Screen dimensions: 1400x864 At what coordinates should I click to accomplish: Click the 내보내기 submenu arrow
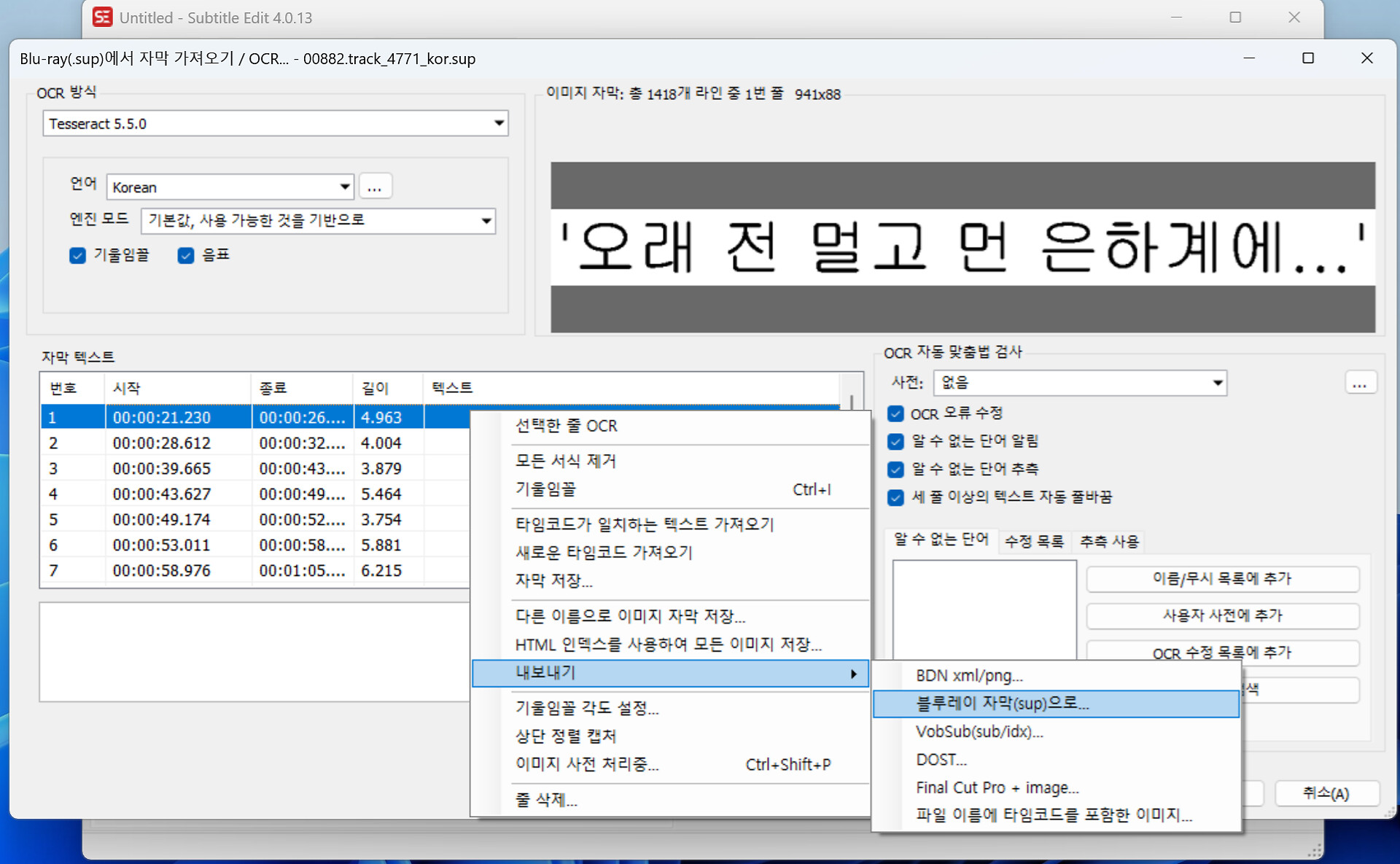853,674
